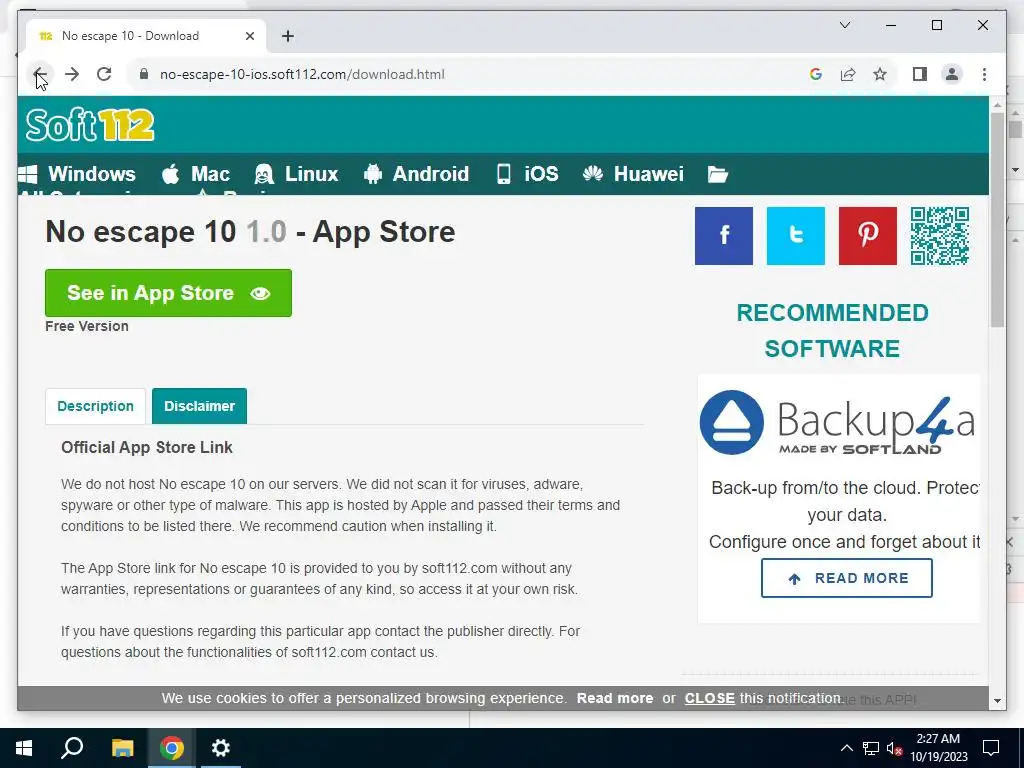Click the QR code image
Image resolution: width=1024 pixels, height=768 pixels.
click(x=940, y=236)
